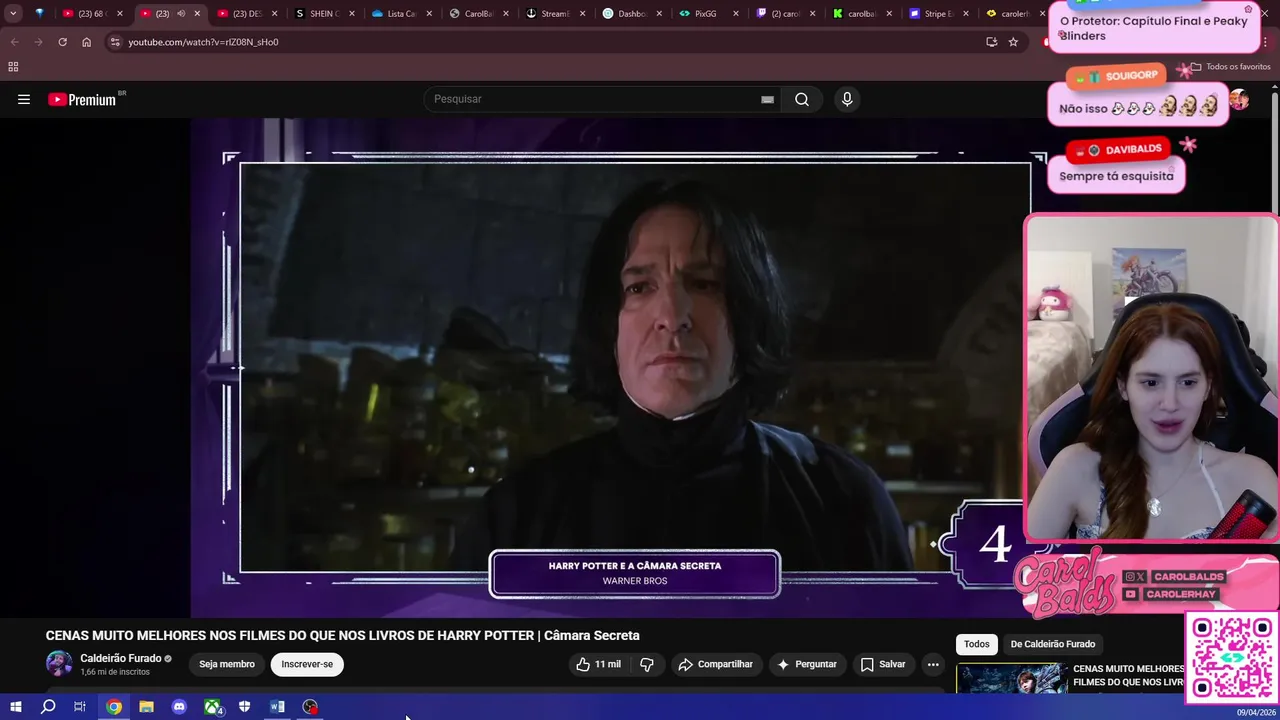The width and height of the screenshot is (1280, 720).
Task: Open Task View on the taskbar
Action: point(80,707)
